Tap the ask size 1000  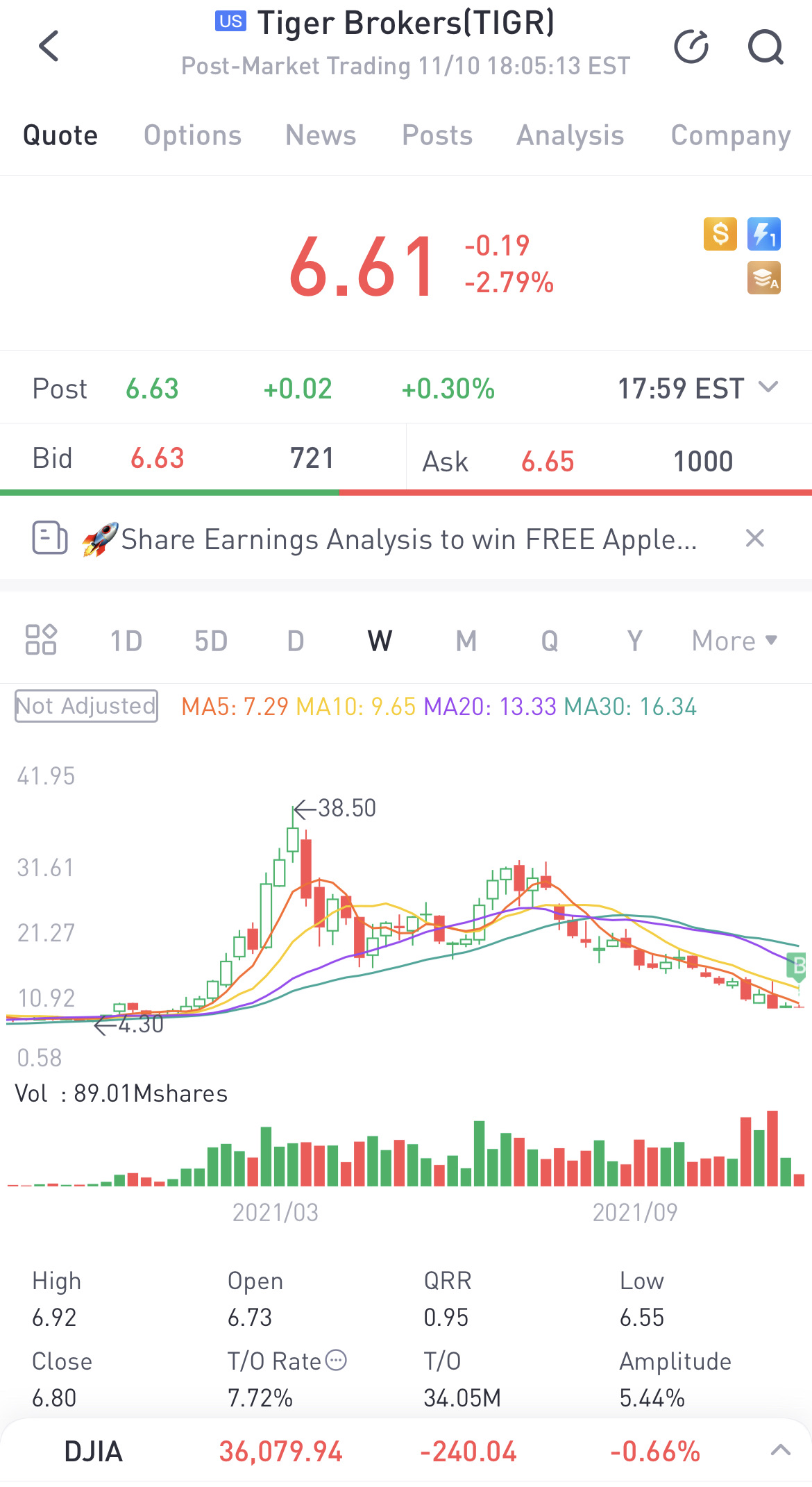(703, 462)
